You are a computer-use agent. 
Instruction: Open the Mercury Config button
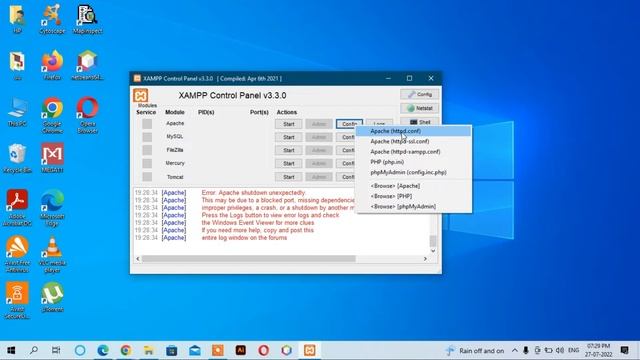(346, 164)
